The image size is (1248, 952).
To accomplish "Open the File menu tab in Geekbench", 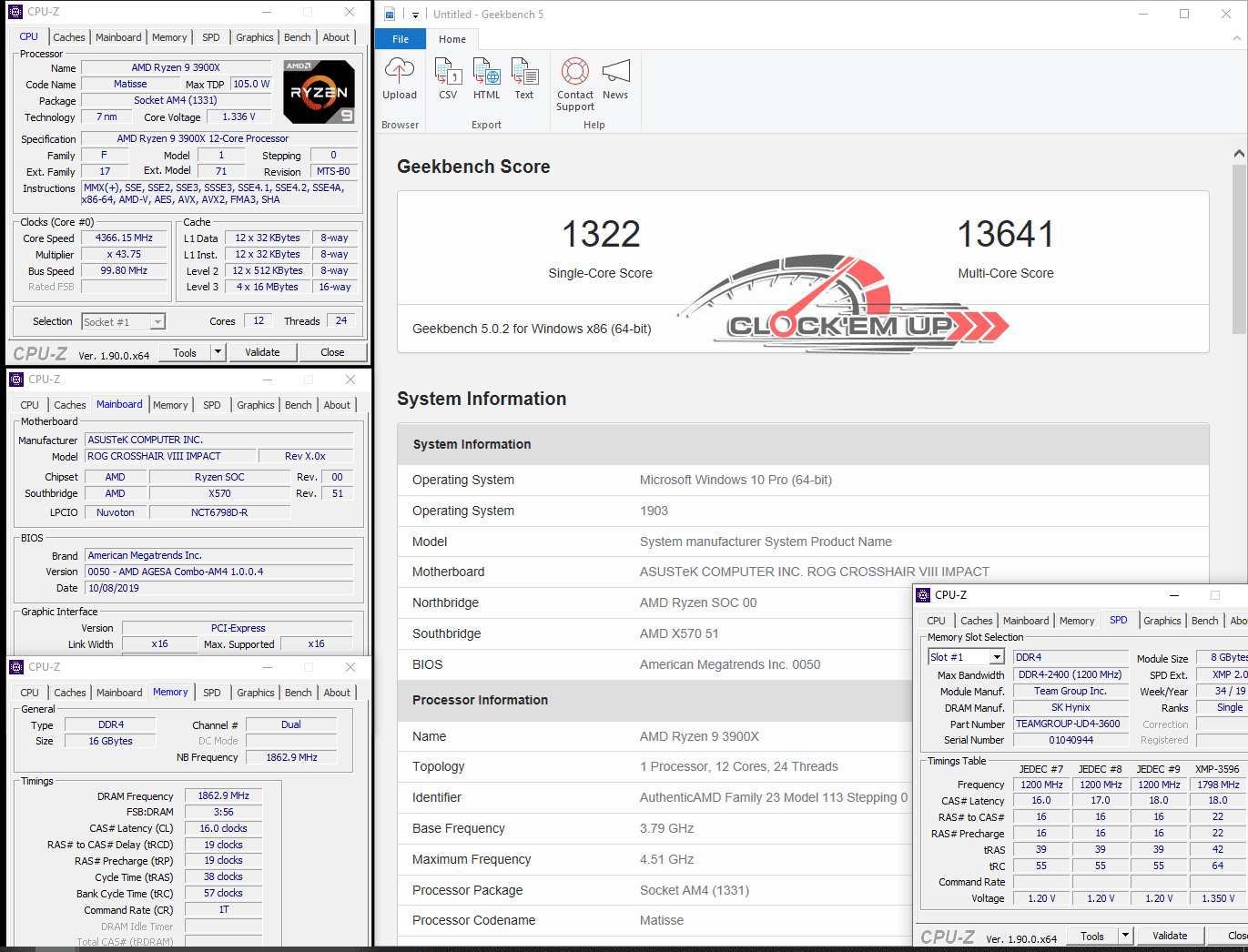I will tap(401, 39).
